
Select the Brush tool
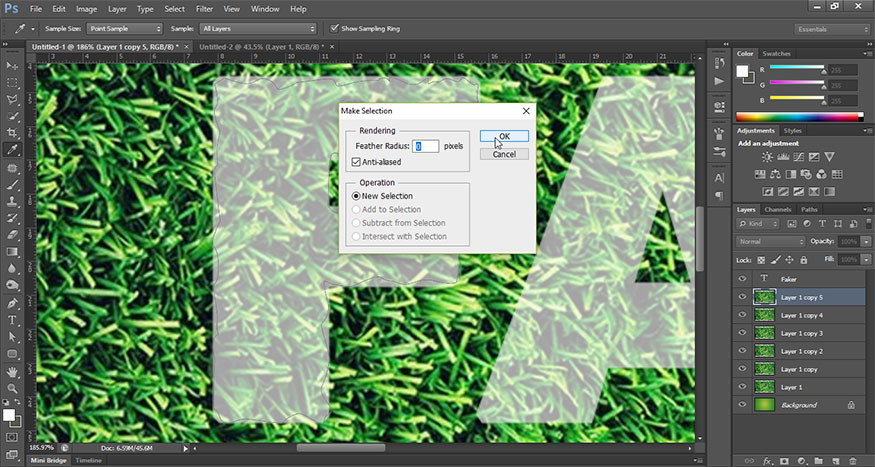point(12,184)
